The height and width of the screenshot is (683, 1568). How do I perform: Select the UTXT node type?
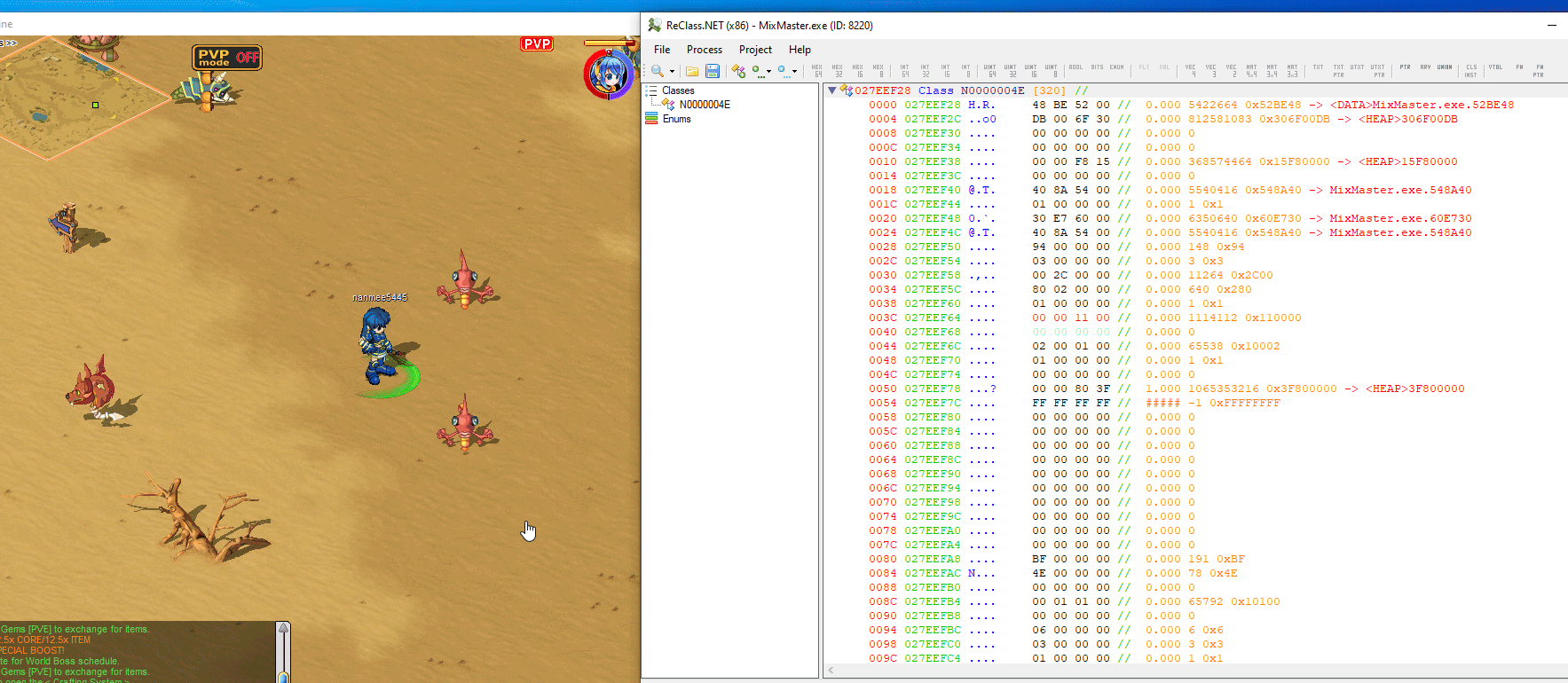(1358, 67)
